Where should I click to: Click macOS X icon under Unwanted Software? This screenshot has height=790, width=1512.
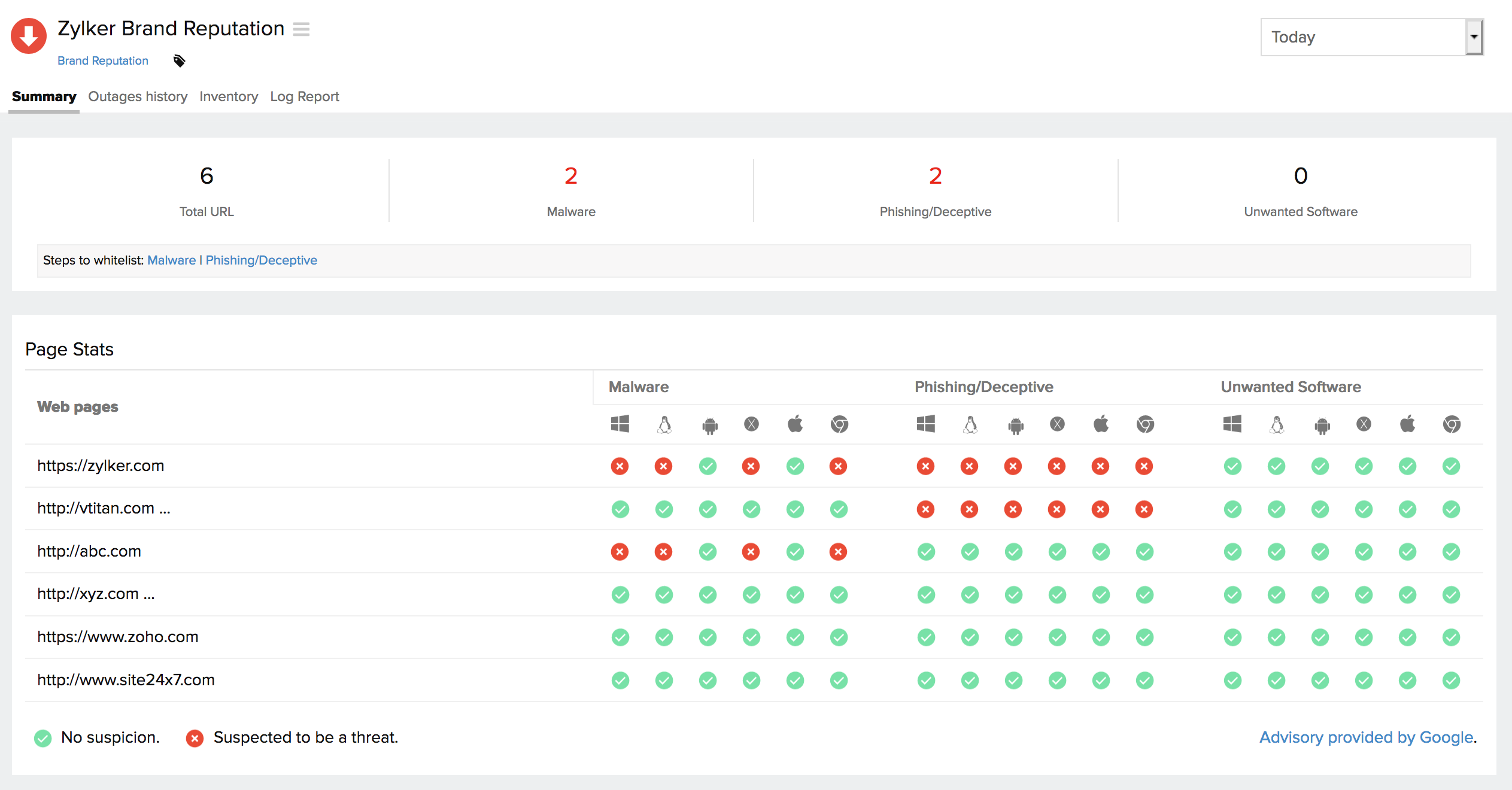click(1364, 424)
